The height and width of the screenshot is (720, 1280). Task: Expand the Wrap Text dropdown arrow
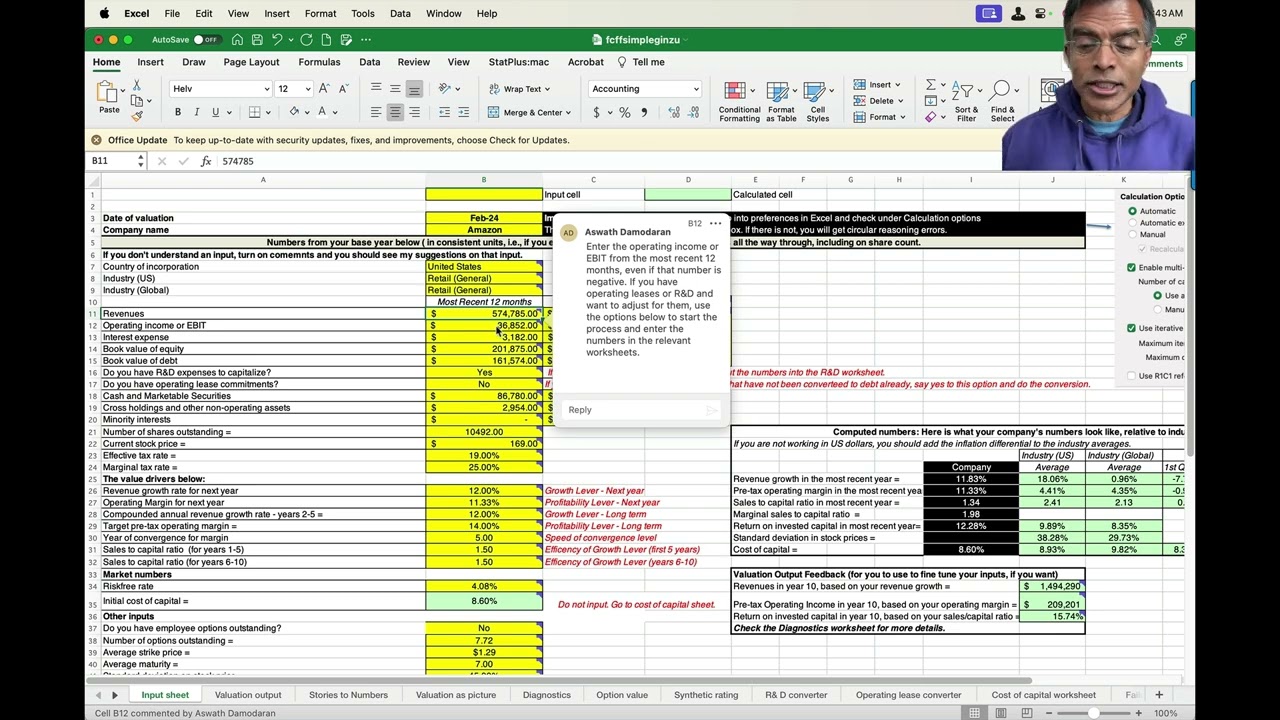pyautogui.click(x=547, y=89)
